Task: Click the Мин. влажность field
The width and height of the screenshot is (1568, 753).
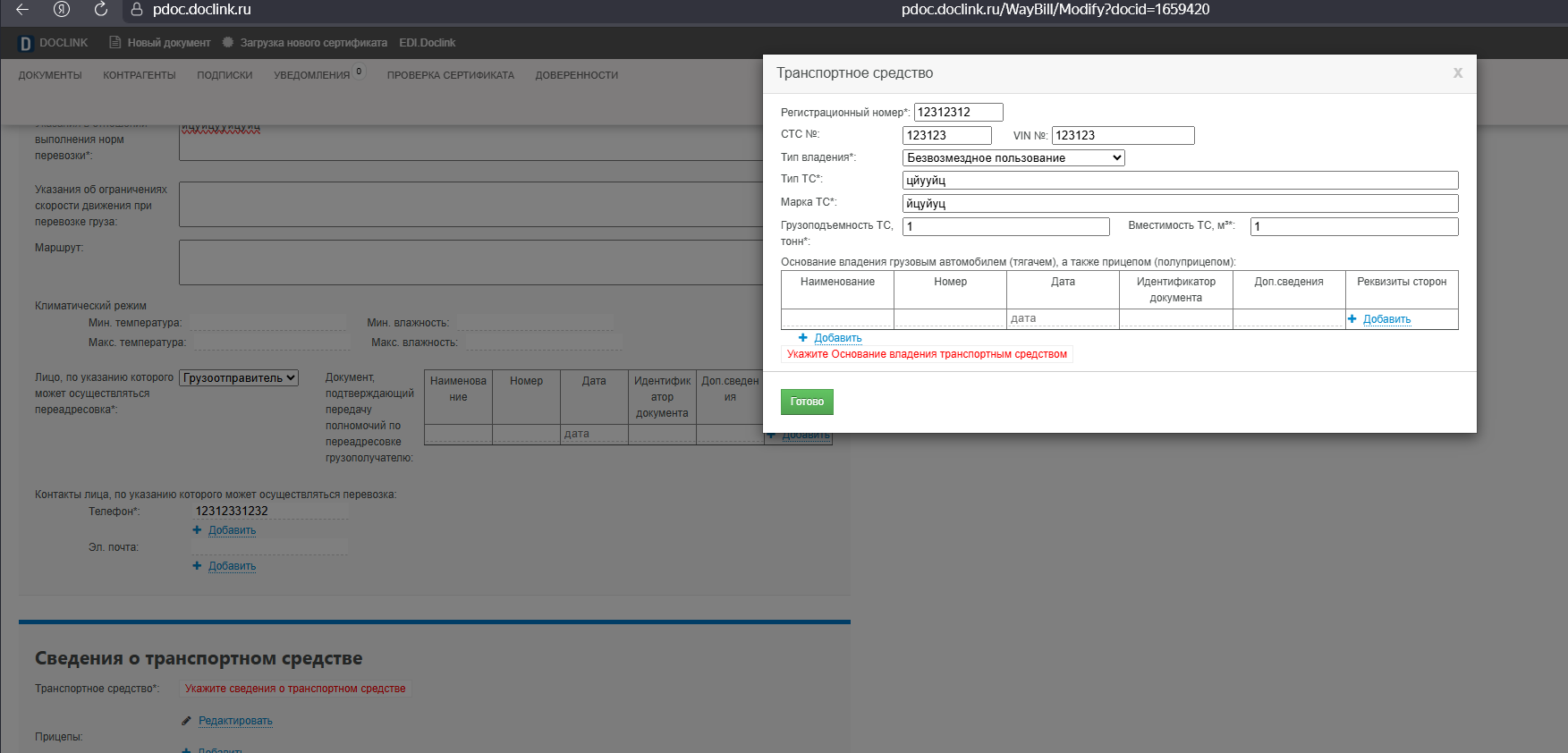Action: (535, 322)
